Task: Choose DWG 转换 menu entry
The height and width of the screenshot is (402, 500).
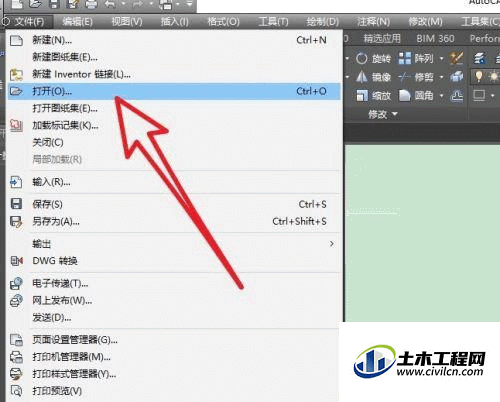Action: (173, 261)
